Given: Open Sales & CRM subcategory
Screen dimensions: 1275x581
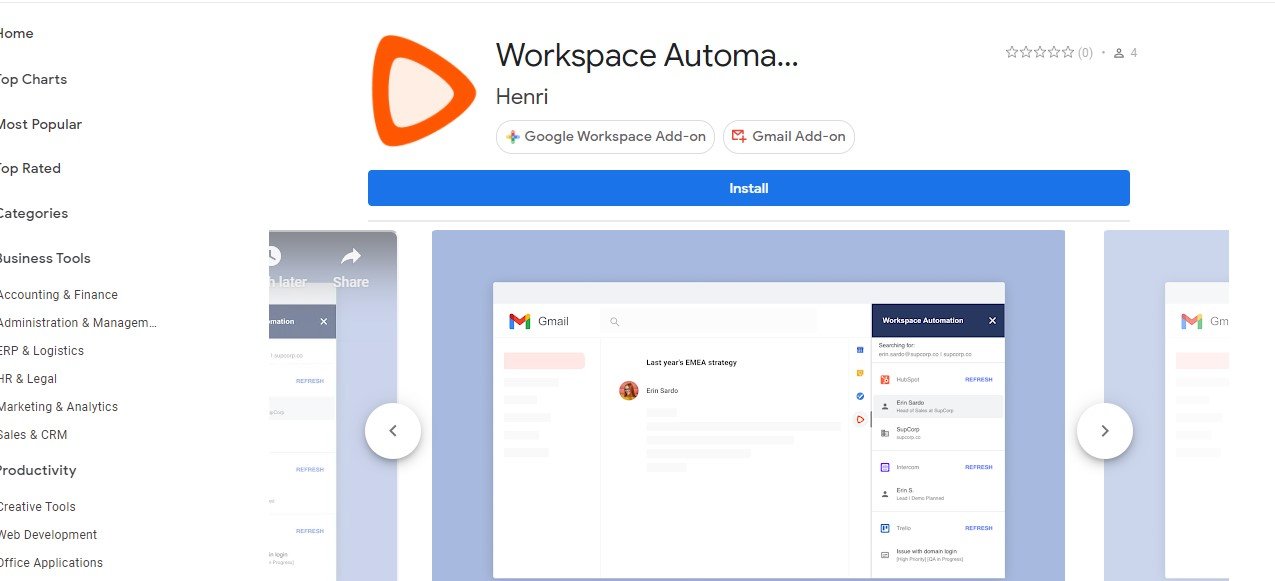Looking at the screenshot, I should 33,435.
